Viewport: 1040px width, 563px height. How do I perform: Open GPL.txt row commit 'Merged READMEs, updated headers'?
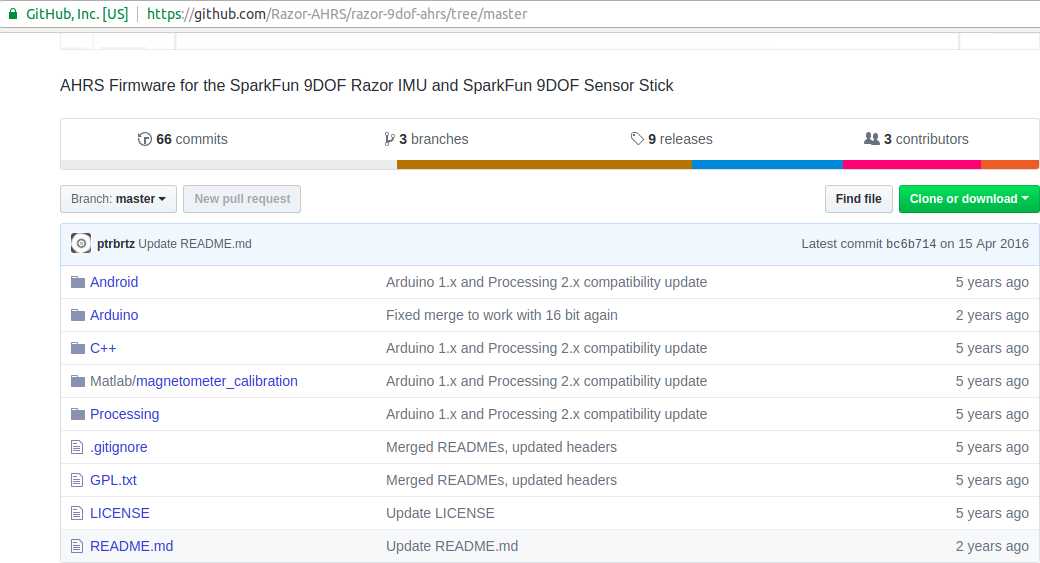tap(501, 480)
